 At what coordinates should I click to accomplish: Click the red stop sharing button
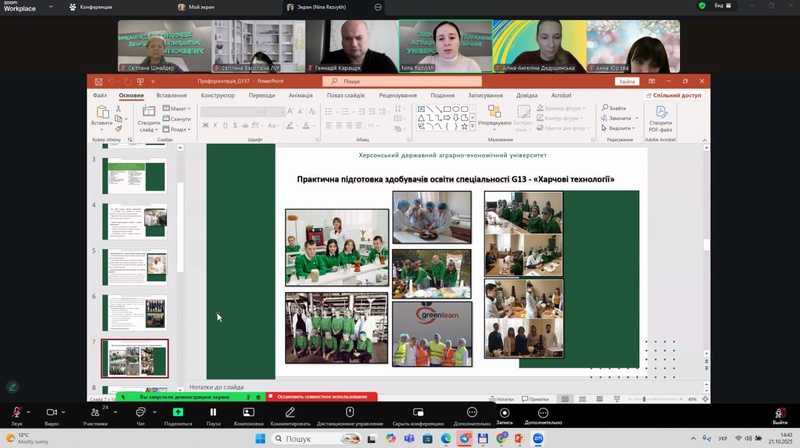point(307,397)
